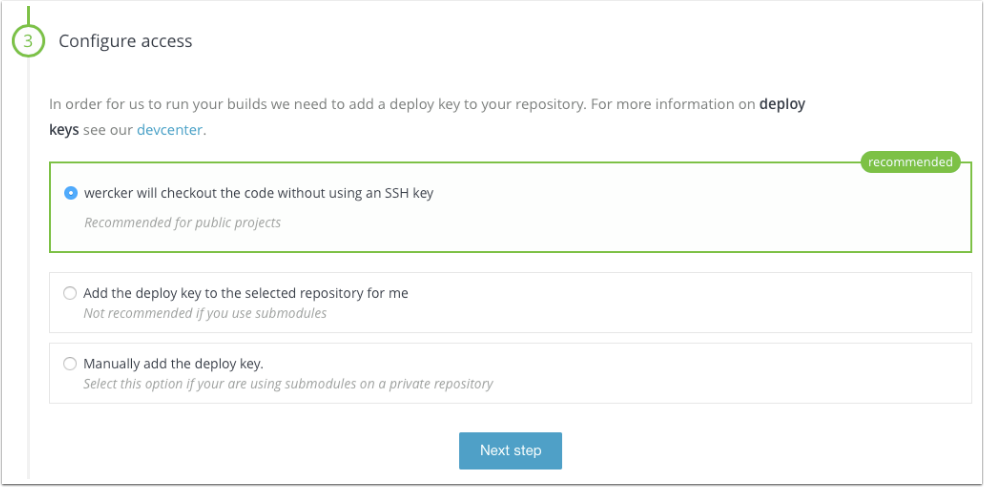Click 'Add the deploy key to the selected repository' label

246,293
